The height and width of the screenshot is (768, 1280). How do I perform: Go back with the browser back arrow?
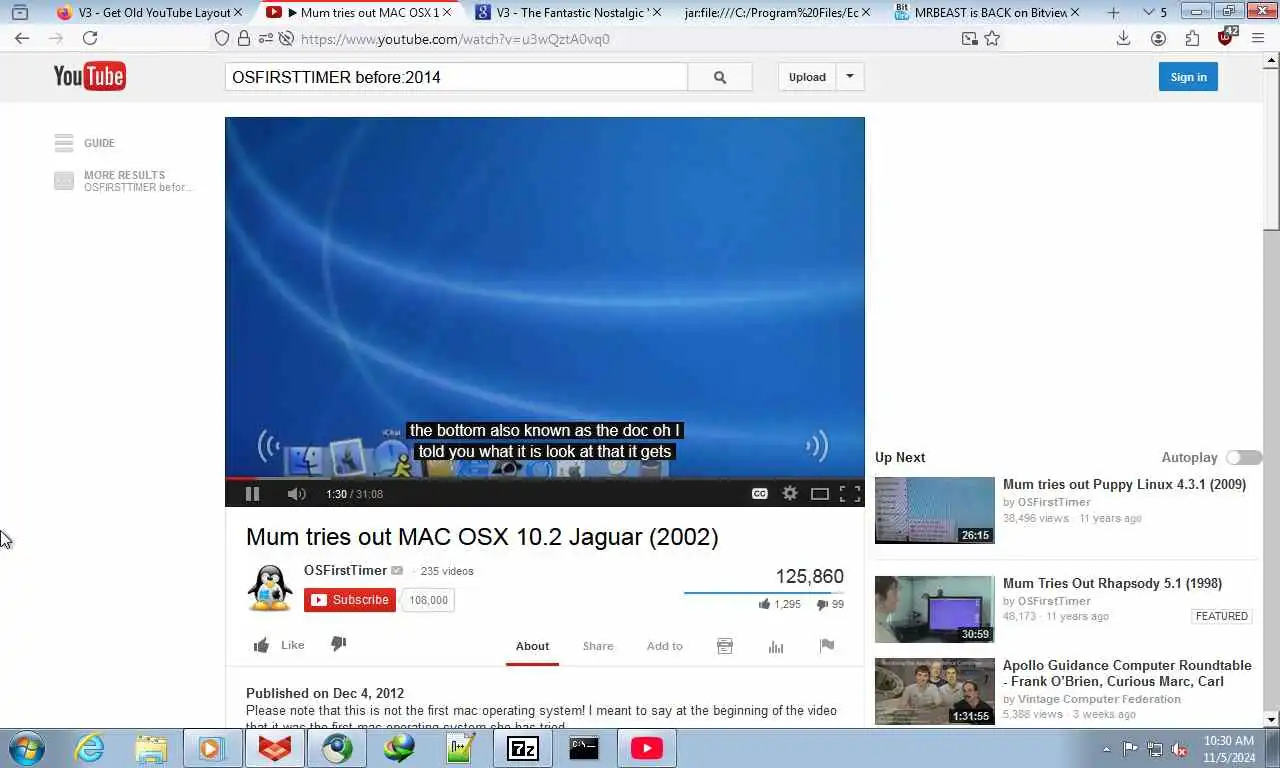click(x=22, y=38)
